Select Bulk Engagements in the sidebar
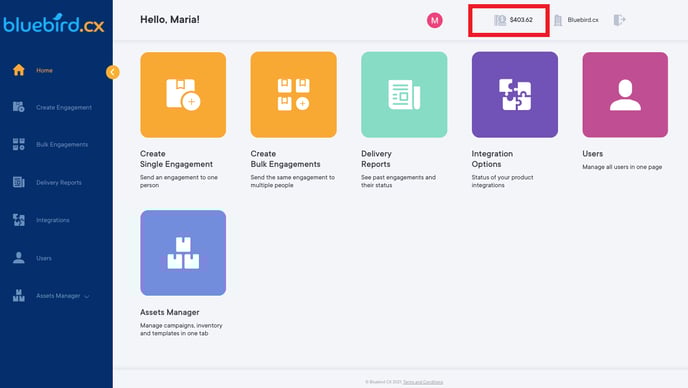Screen dimensions: 688x388 (62, 144)
